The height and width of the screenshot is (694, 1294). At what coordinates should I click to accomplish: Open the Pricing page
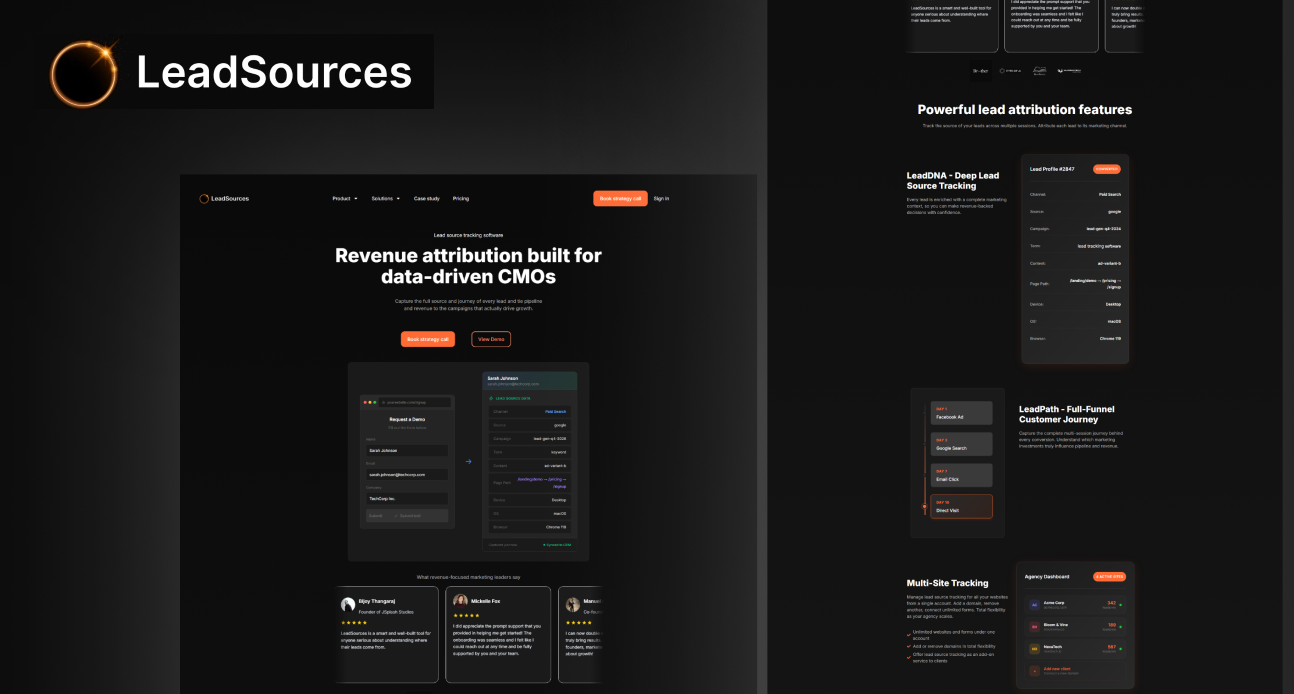pos(460,199)
